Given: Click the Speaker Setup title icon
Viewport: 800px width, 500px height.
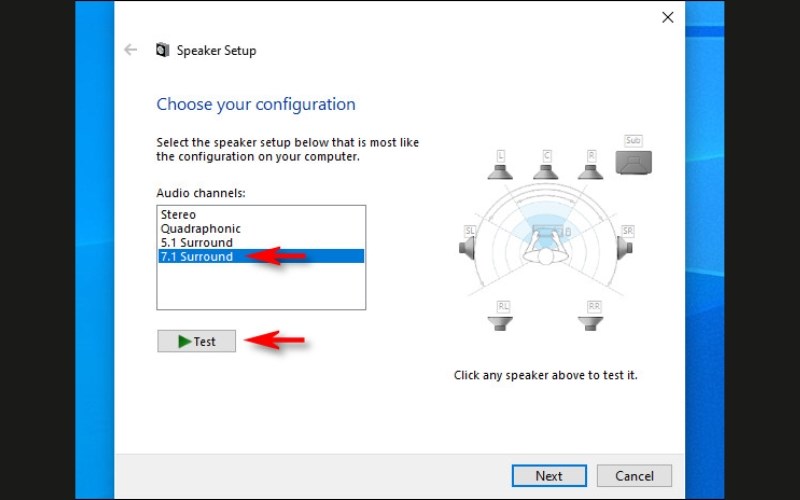Looking at the screenshot, I should 162,50.
